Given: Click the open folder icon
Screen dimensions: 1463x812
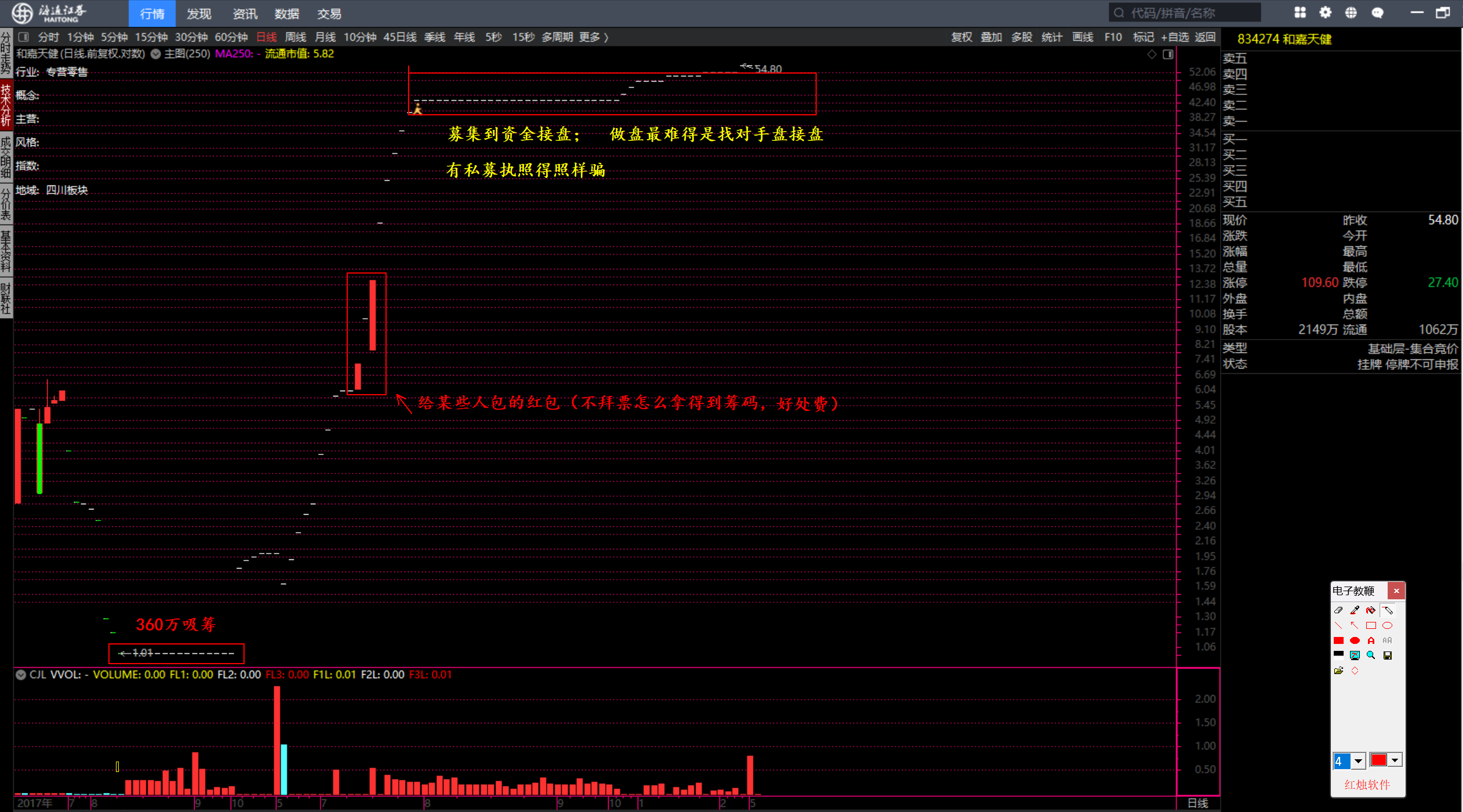Looking at the screenshot, I should click(1338, 671).
